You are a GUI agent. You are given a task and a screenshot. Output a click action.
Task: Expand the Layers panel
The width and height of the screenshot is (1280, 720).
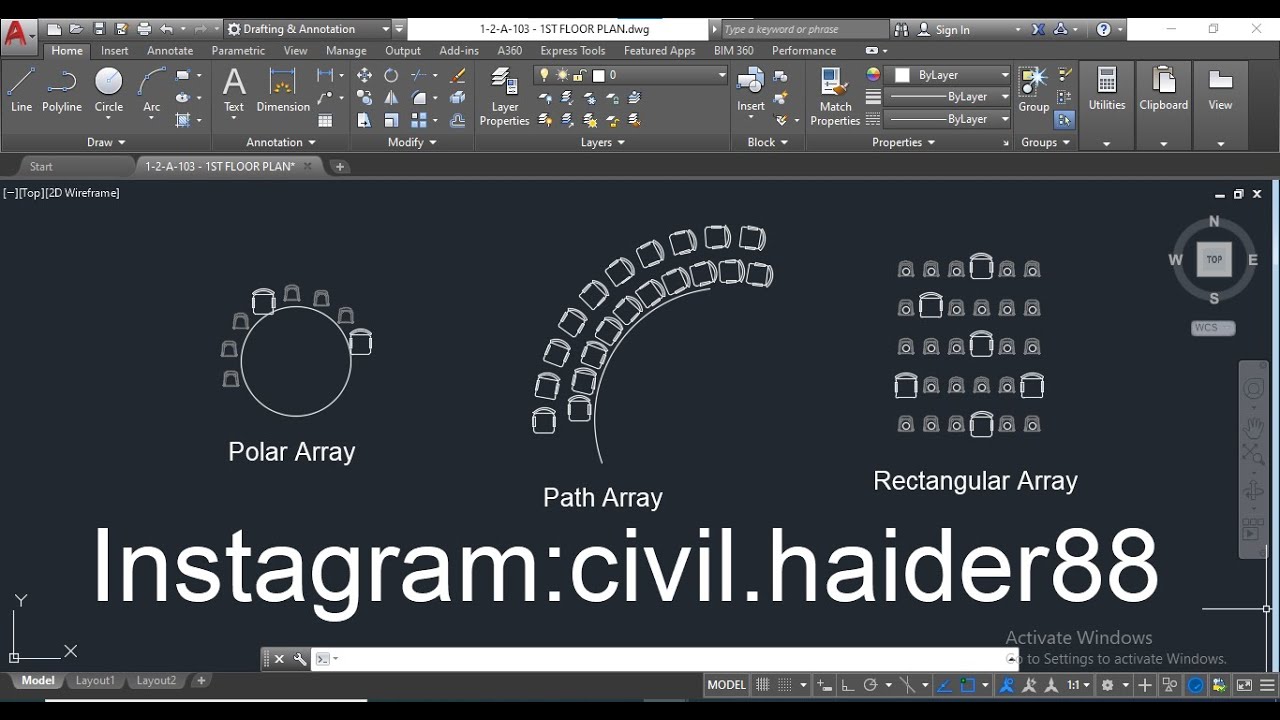coord(602,142)
